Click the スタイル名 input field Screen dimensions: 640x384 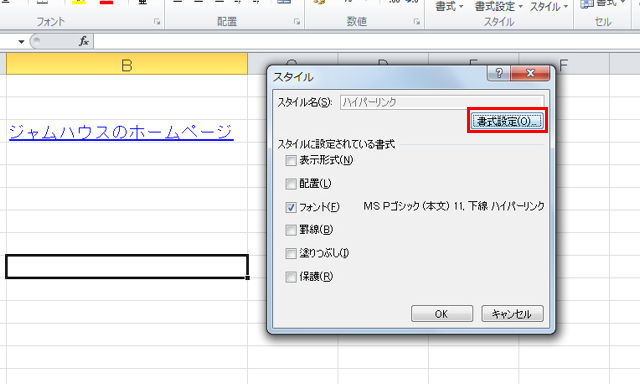click(442, 102)
